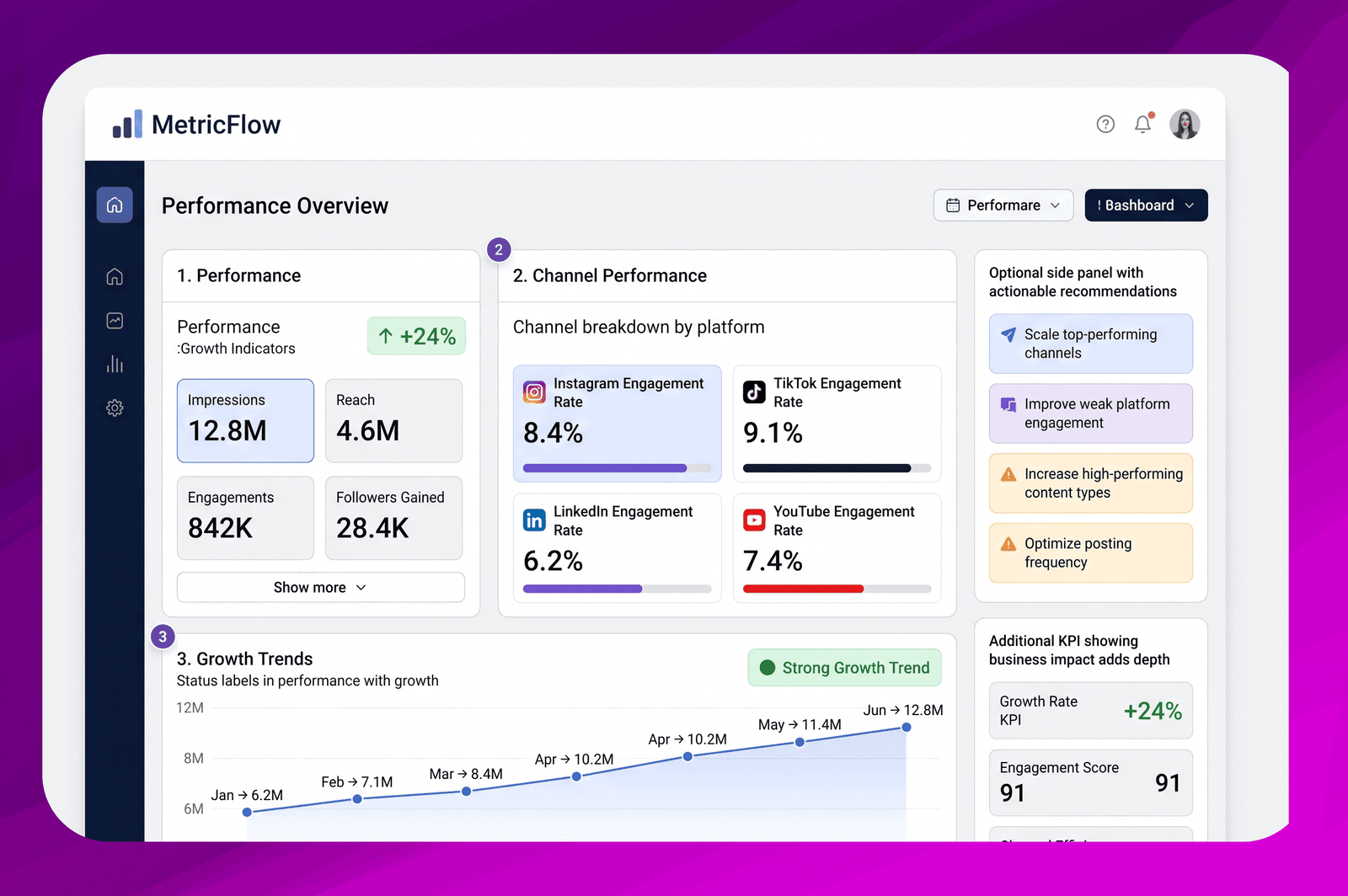Click the YouTube logo icon

click(754, 520)
